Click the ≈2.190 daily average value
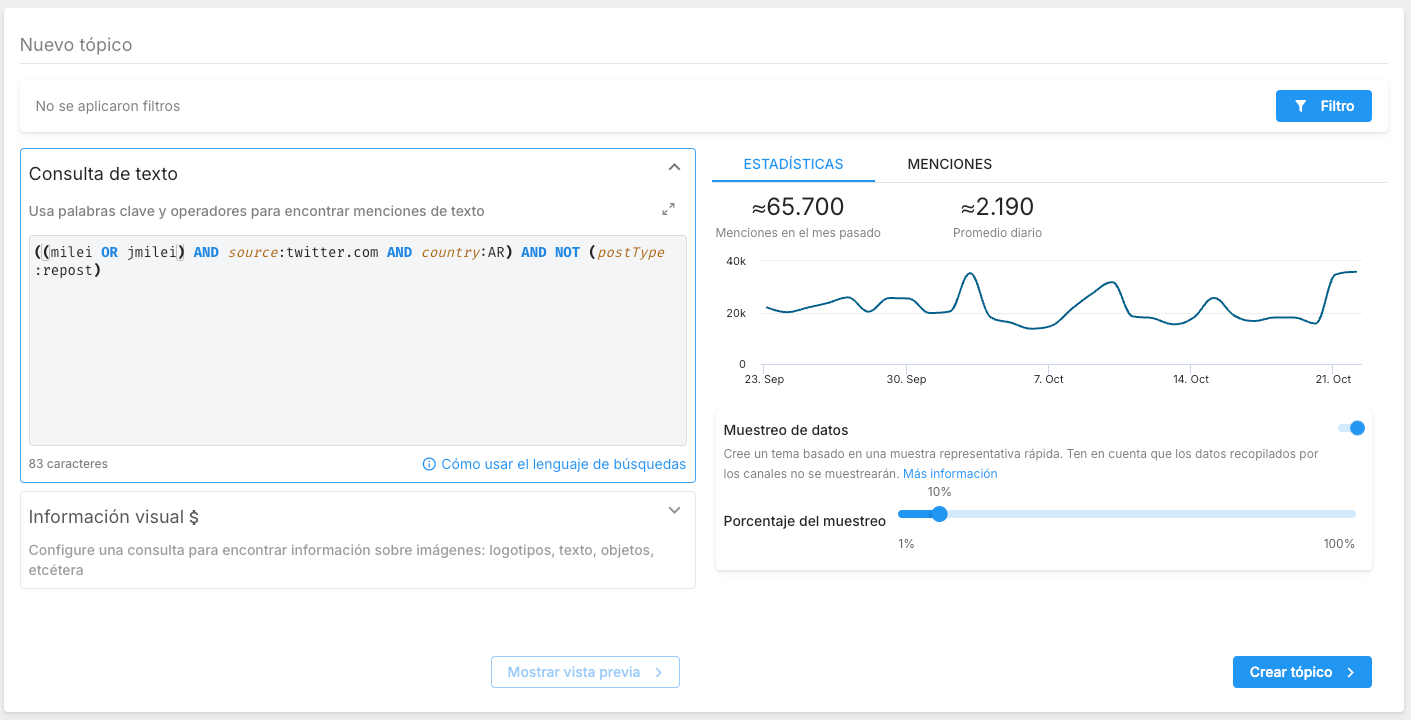This screenshot has width=1411, height=720. [997, 207]
